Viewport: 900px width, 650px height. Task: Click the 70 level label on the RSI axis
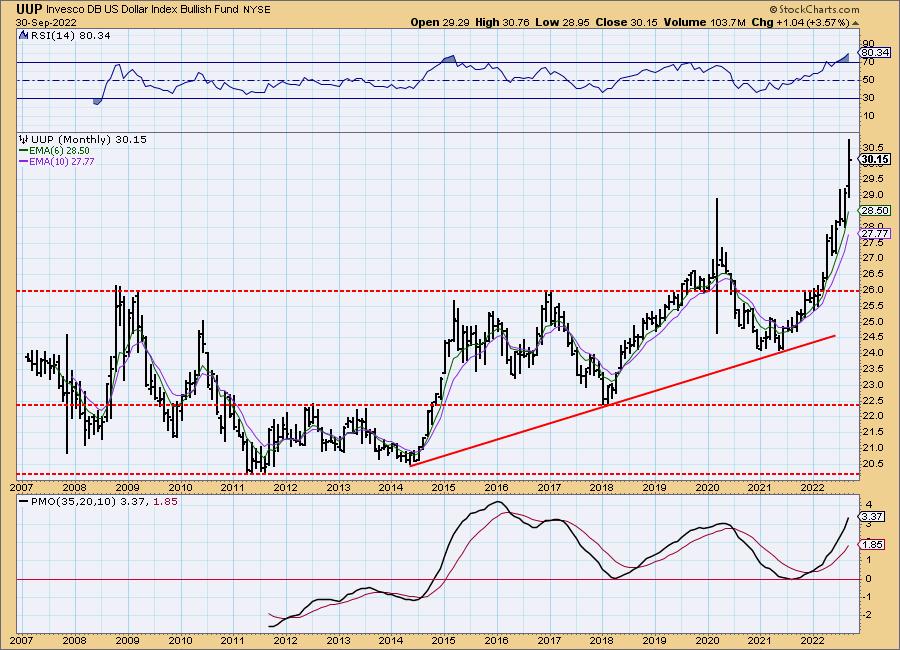pyautogui.click(x=869, y=61)
